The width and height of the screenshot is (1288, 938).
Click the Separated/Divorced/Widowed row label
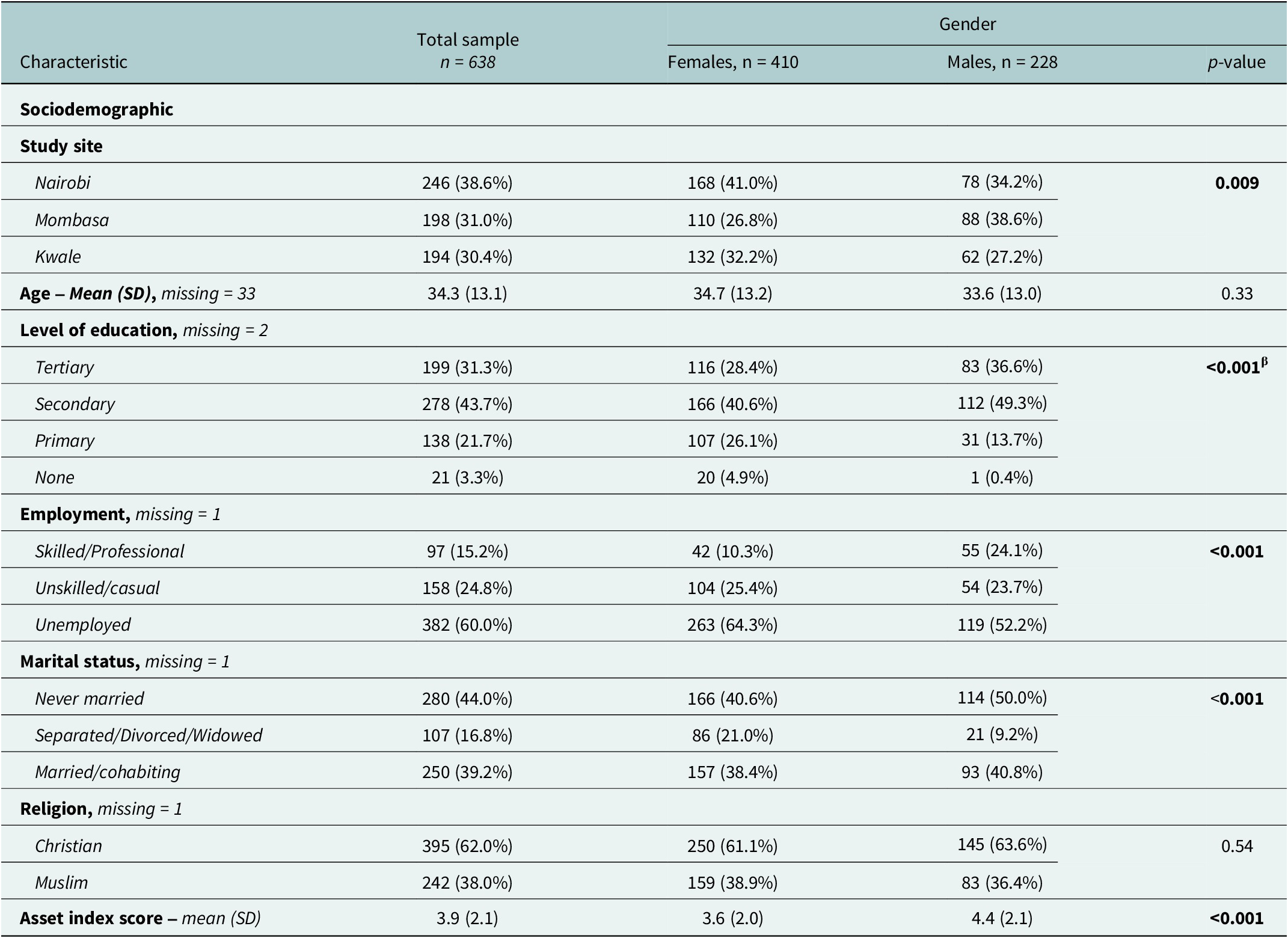pos(149,735)
